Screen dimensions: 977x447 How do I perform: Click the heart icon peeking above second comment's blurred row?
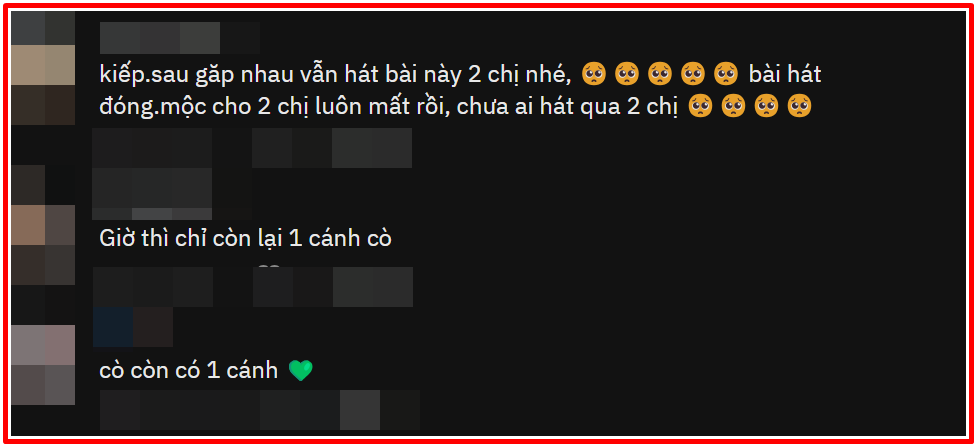click(270, 267)
